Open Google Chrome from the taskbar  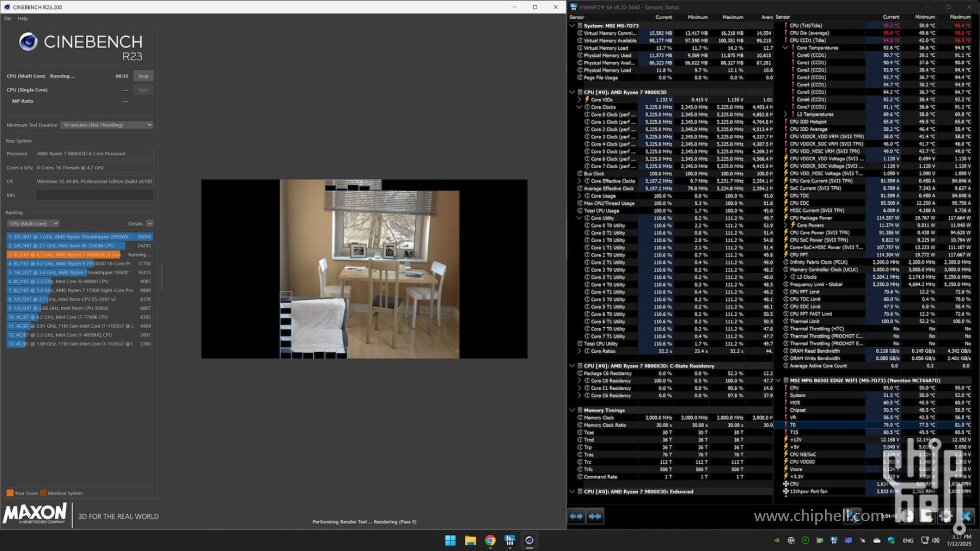[490, 540]
